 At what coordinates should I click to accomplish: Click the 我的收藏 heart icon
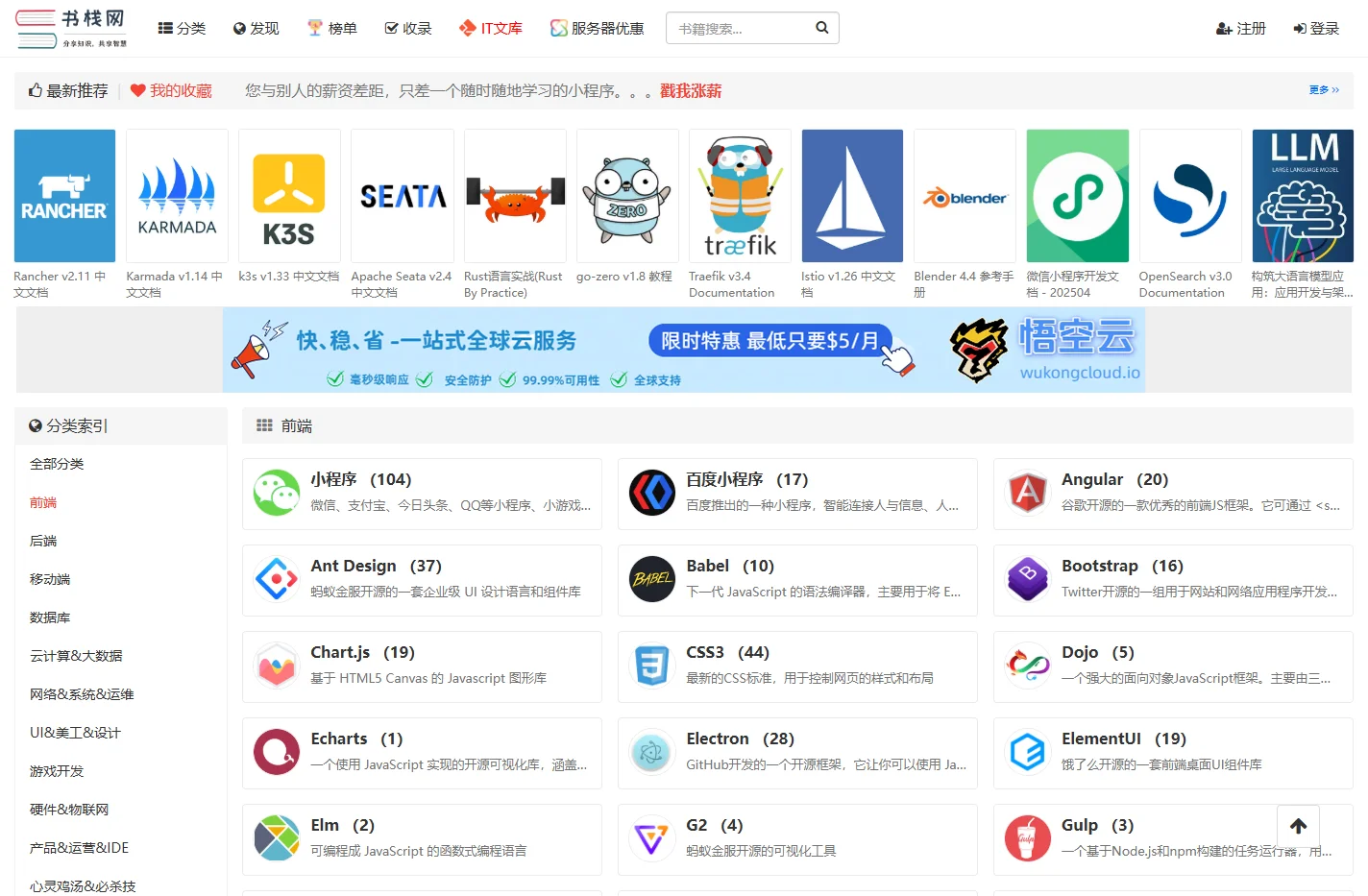coord(138,90)
